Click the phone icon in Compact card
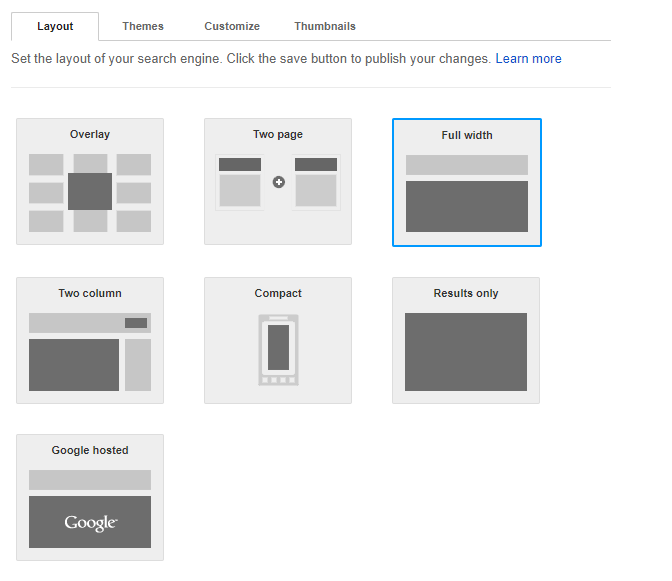 pos(279,350)
